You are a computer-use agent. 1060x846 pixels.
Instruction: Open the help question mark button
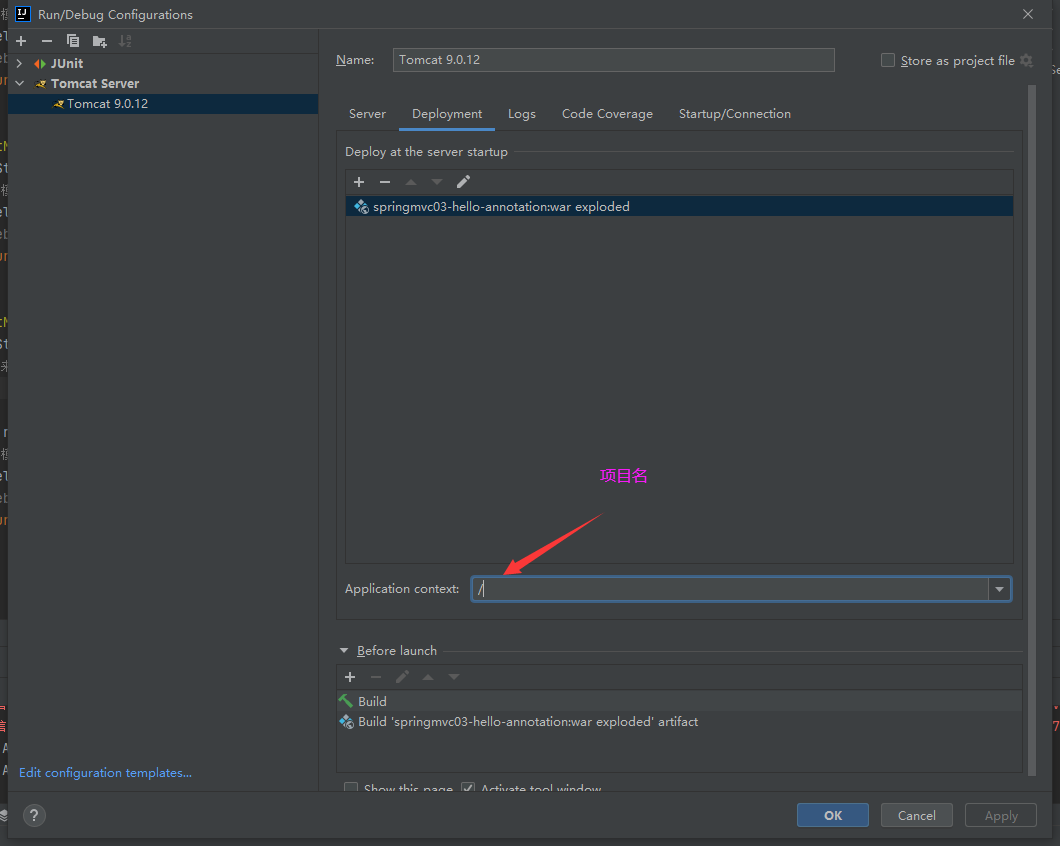point(34,815)
